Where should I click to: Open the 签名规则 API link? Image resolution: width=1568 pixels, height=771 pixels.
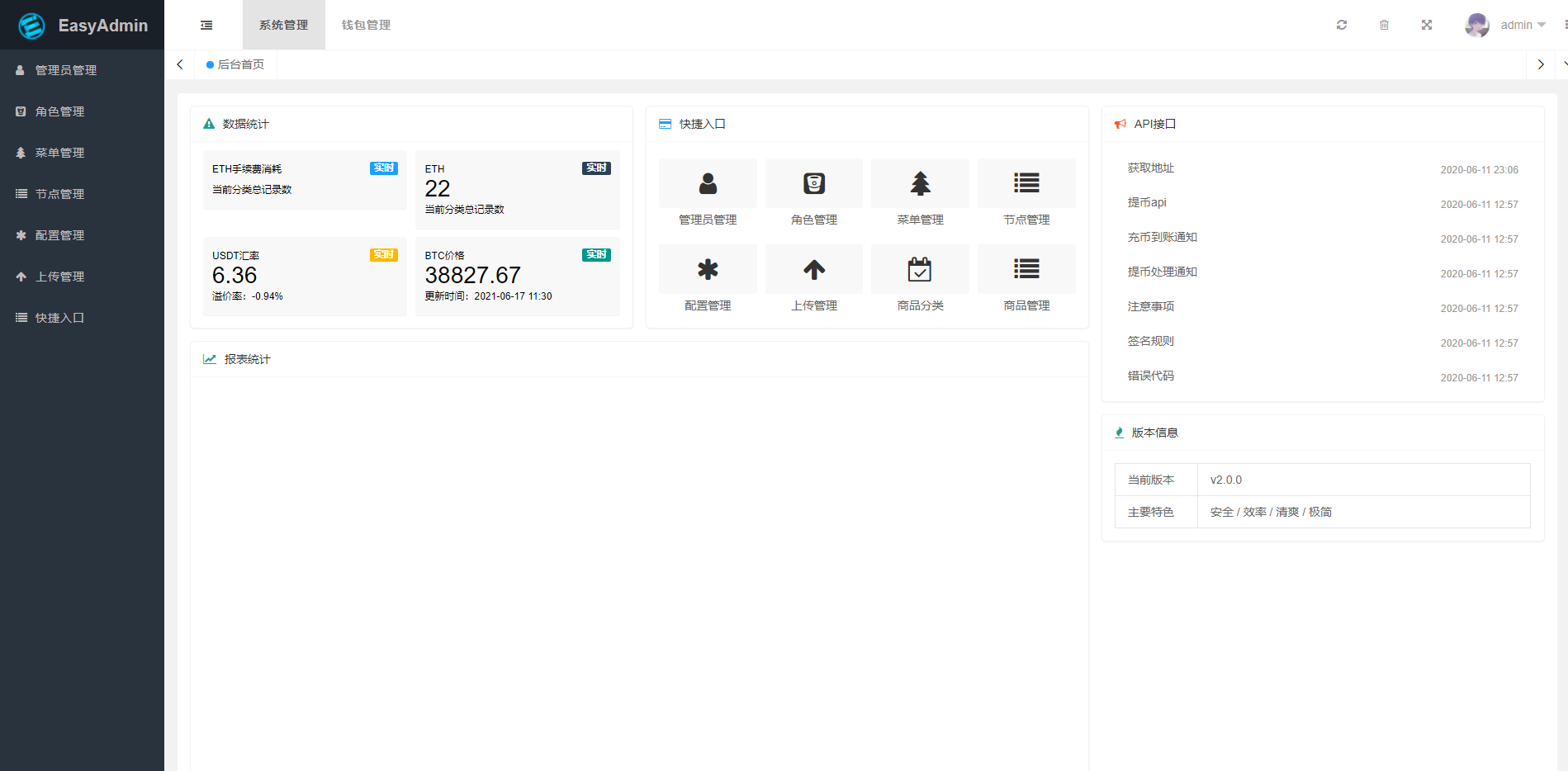pos(1151,342)
